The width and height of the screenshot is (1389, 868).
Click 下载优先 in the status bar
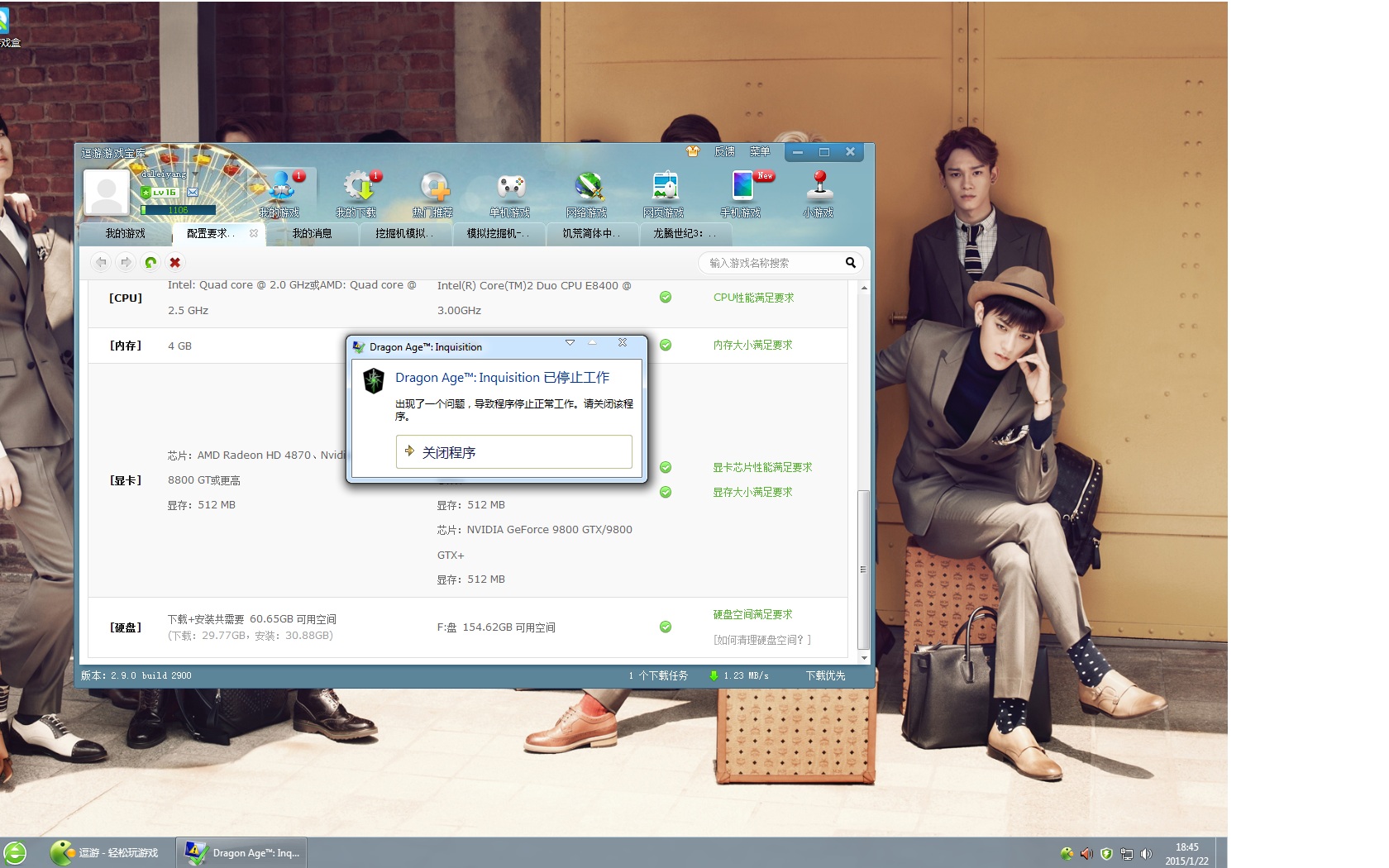[x=825, y=675]
